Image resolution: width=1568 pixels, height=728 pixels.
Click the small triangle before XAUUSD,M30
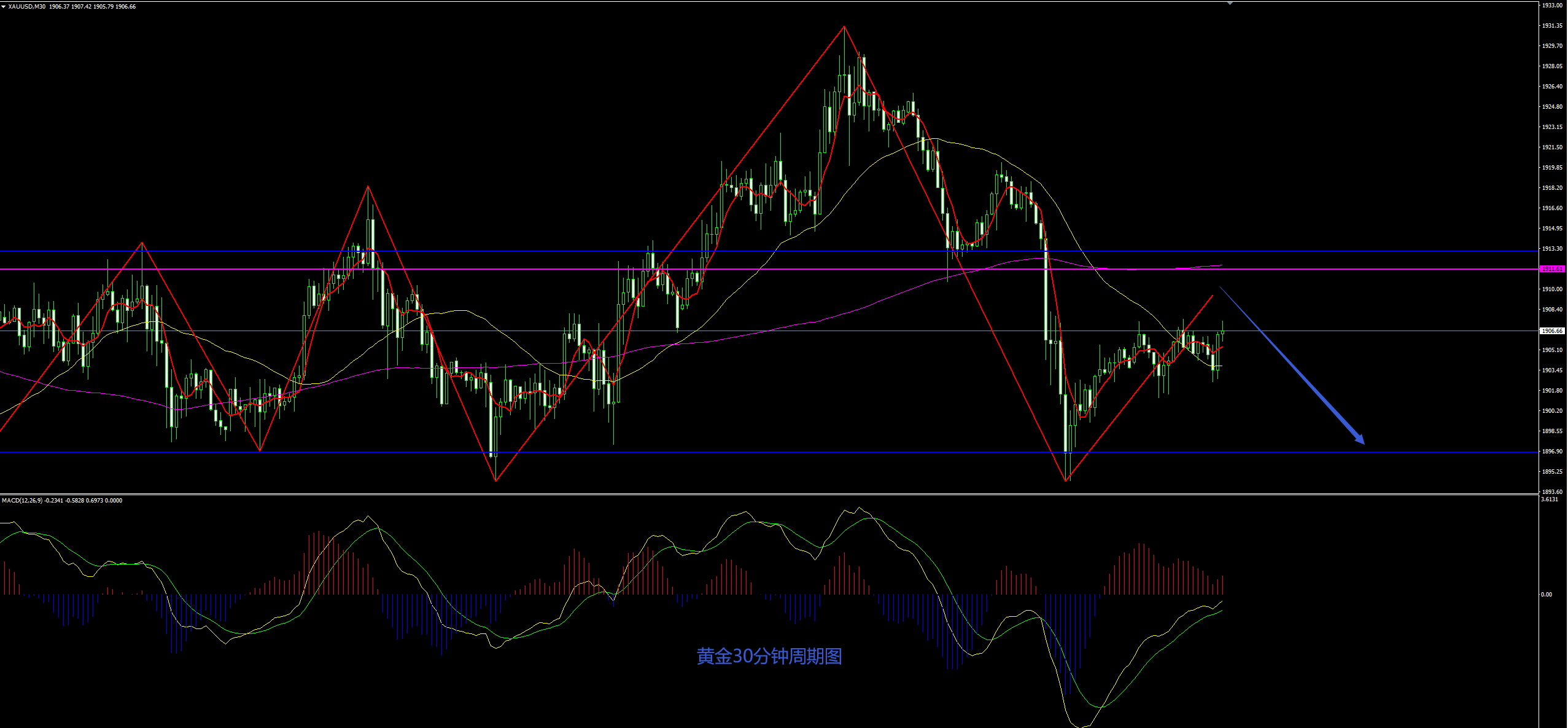pos(4,7)
